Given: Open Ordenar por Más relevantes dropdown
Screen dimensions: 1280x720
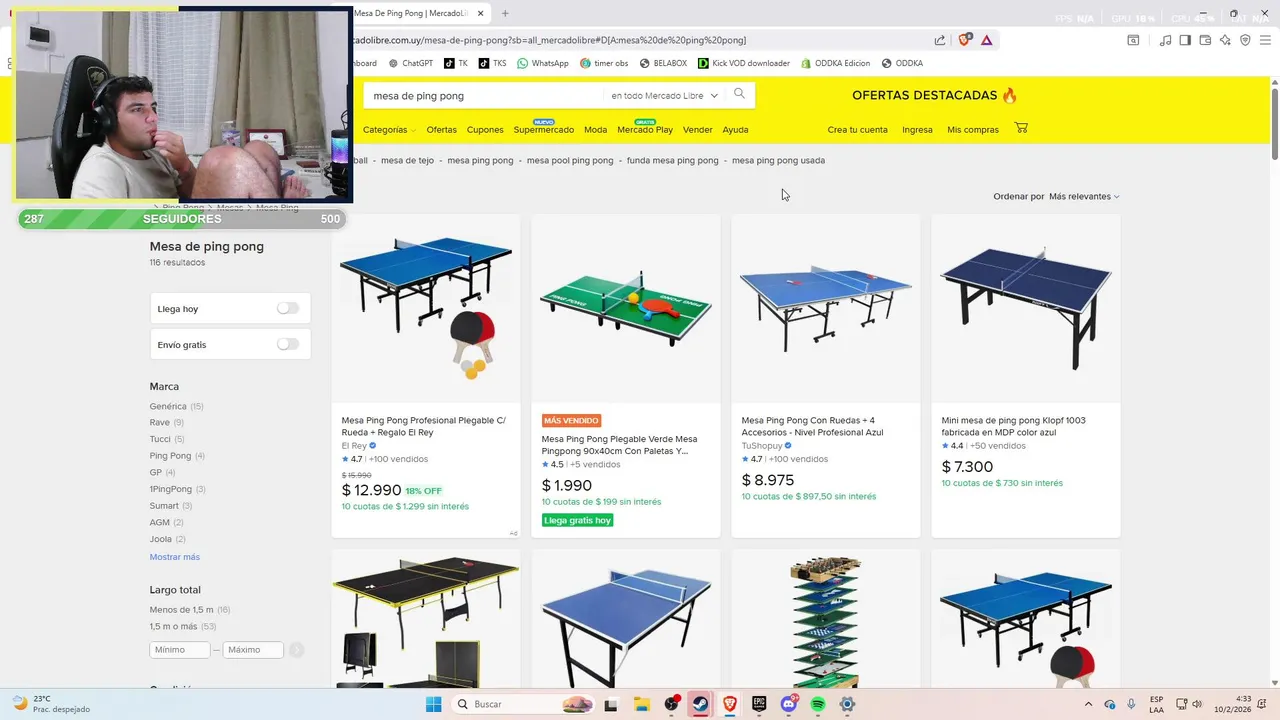Looking at the screenshot, I should (1084, 196).
